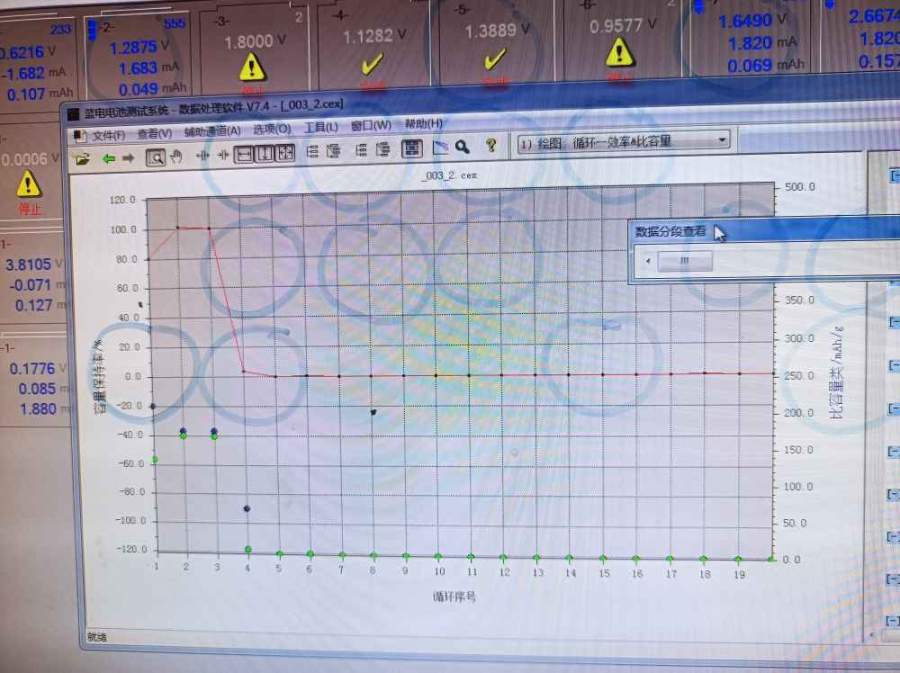Open the 选项(O) menu
The height and width of the screenshot is (673, 900).
(272, 129)
